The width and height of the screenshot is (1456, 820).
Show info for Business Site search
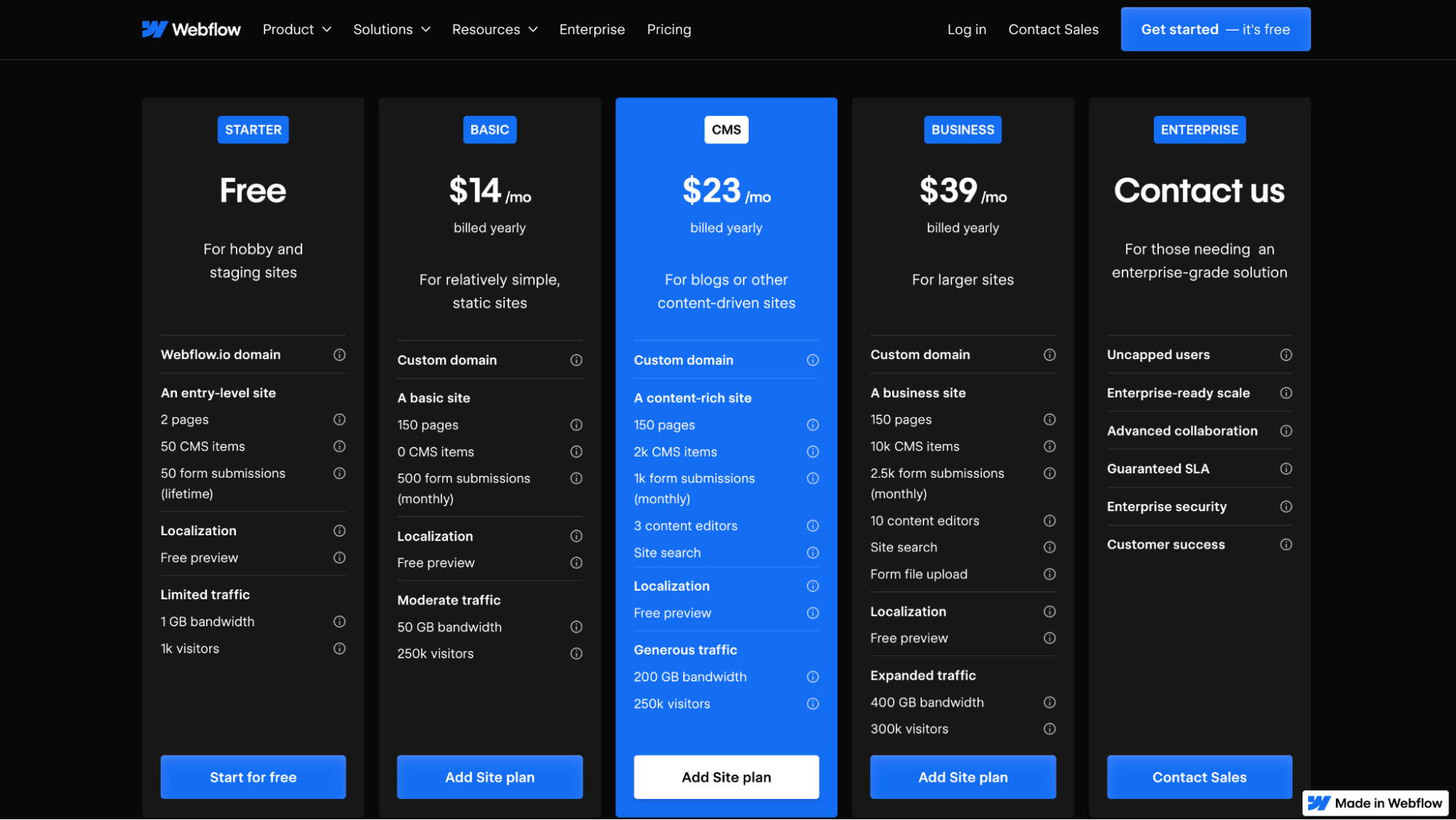[x=1050, y=548]
